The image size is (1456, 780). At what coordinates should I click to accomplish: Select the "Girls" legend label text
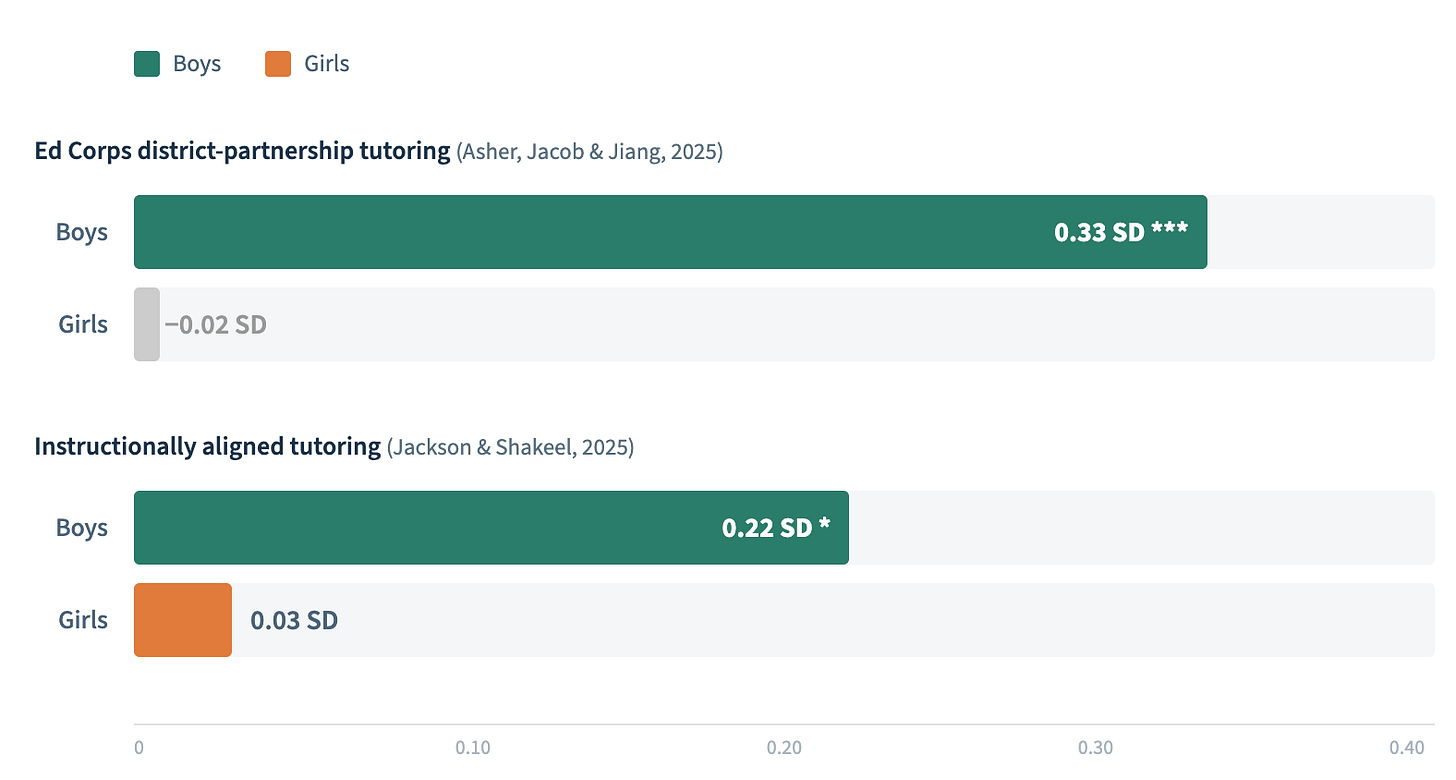click(x=327, y=64)
